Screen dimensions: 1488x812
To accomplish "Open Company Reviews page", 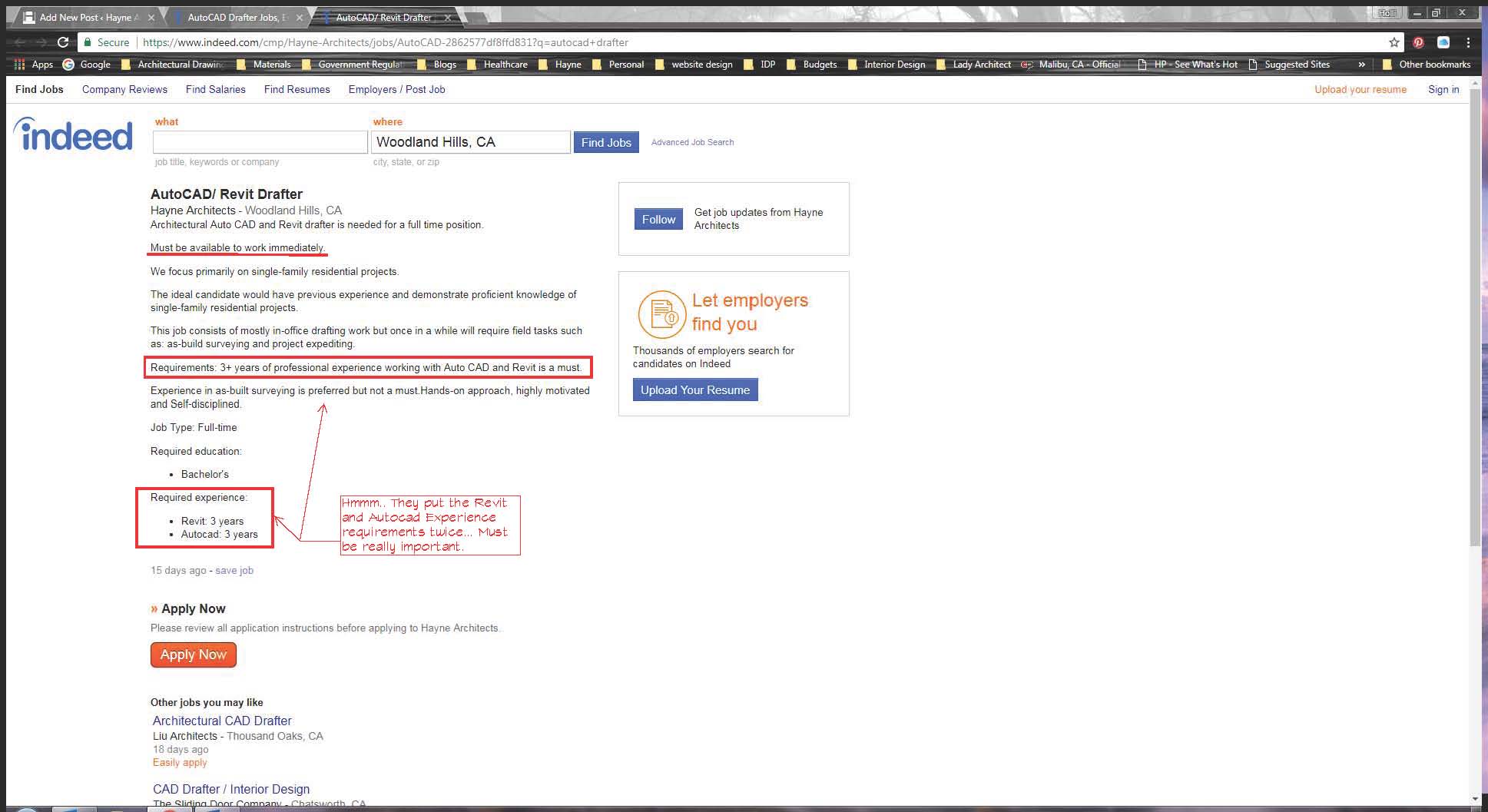I will pos(124,89).
